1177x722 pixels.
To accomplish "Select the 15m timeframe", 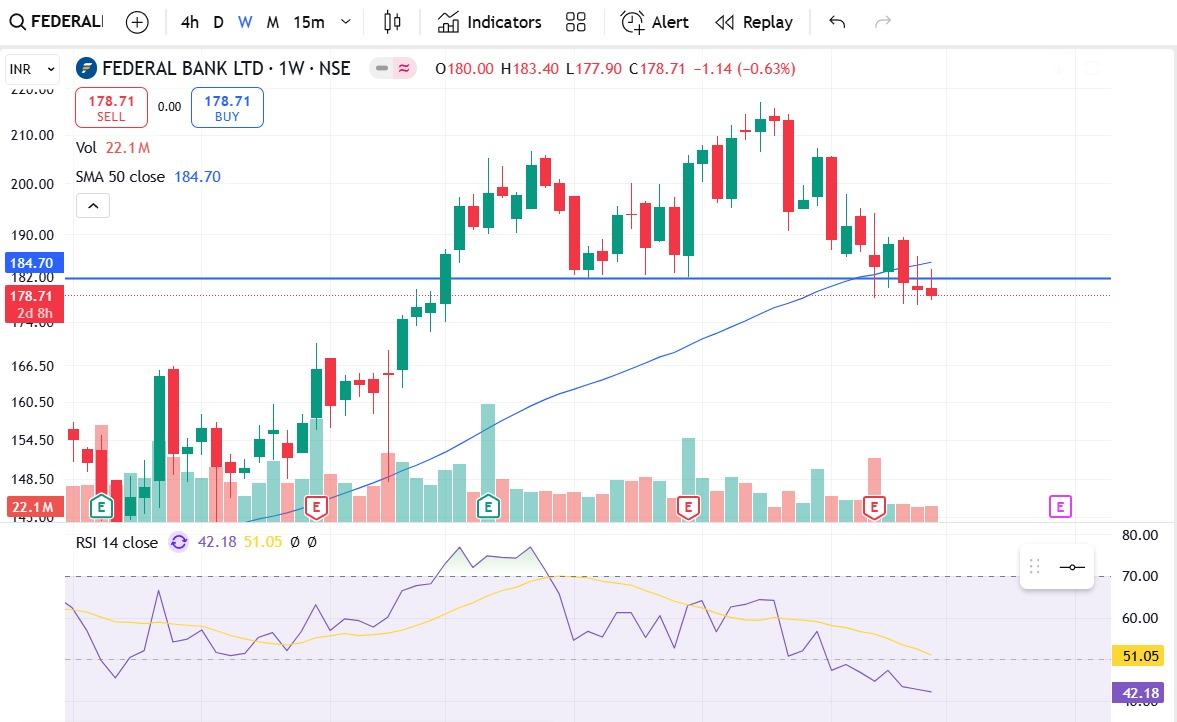I will 309,23.
